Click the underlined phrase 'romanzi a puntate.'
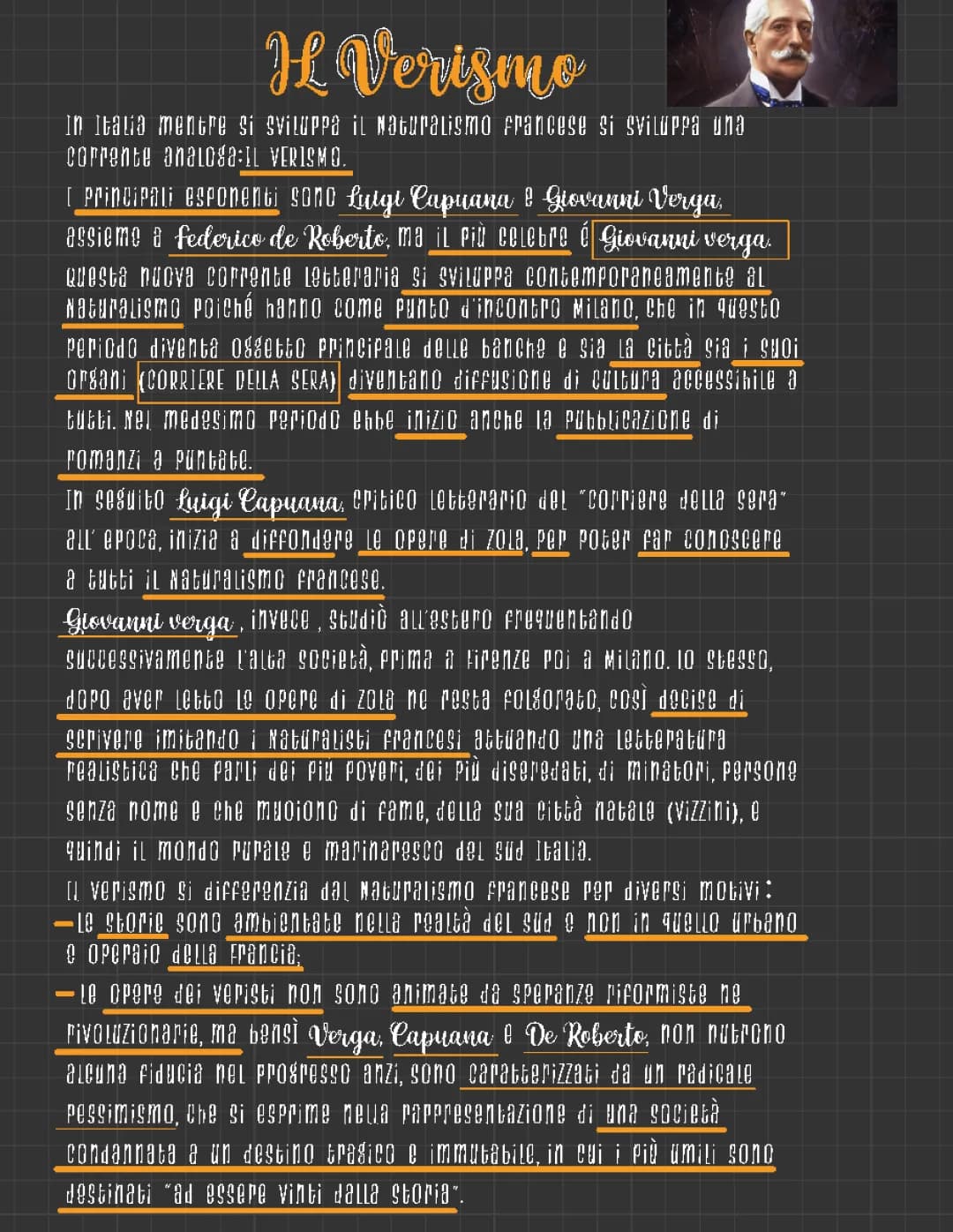The image size is (953, 1232). click(x=160, y=460)
